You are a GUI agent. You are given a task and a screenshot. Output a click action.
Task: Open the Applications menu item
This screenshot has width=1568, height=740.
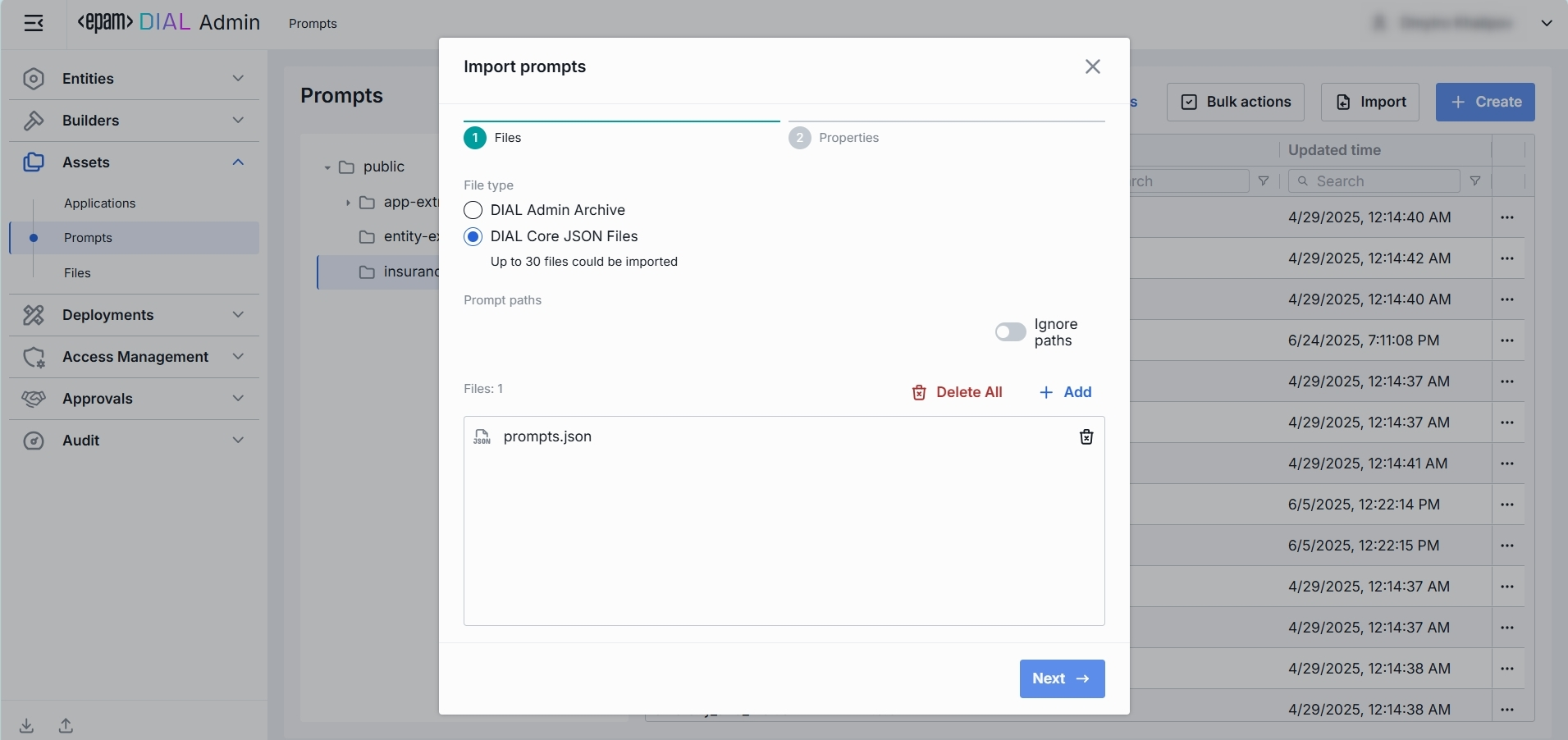[x=100, y=203]
